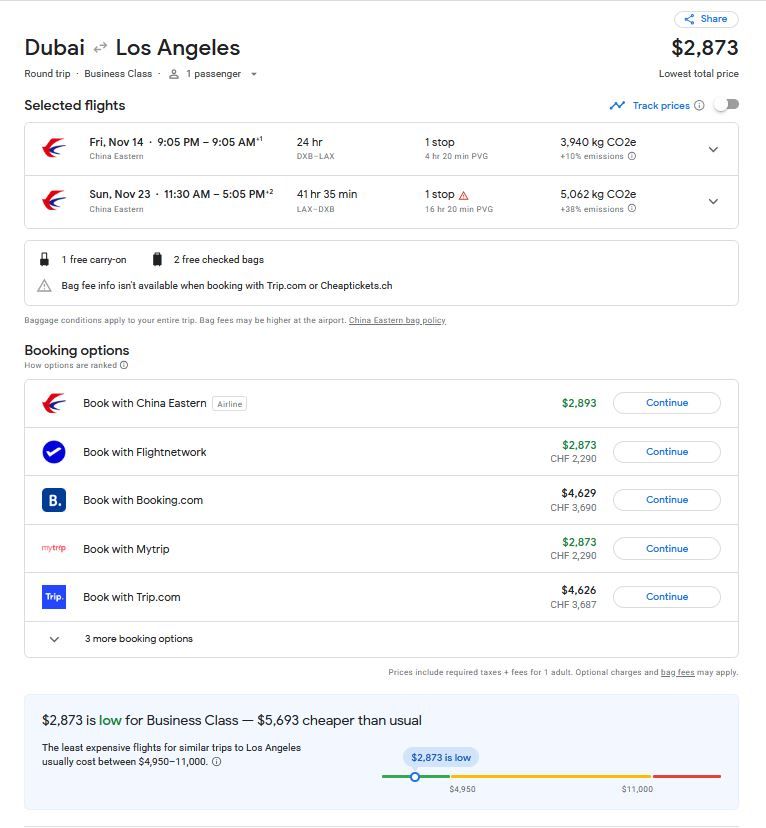Click the Booking.com logo icon
Image resolution: width=766 pixels, height=828 pixels.
54,500
